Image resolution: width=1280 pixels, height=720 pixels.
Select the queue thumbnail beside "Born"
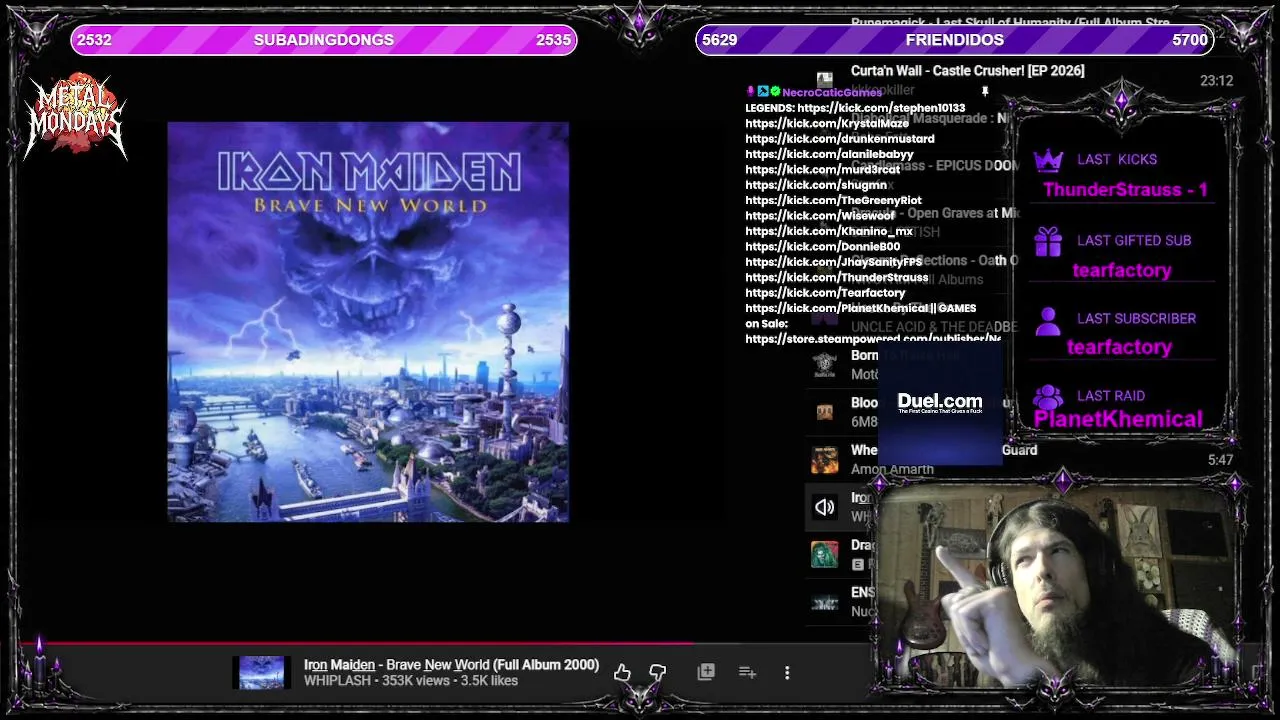tap(825, 364)
